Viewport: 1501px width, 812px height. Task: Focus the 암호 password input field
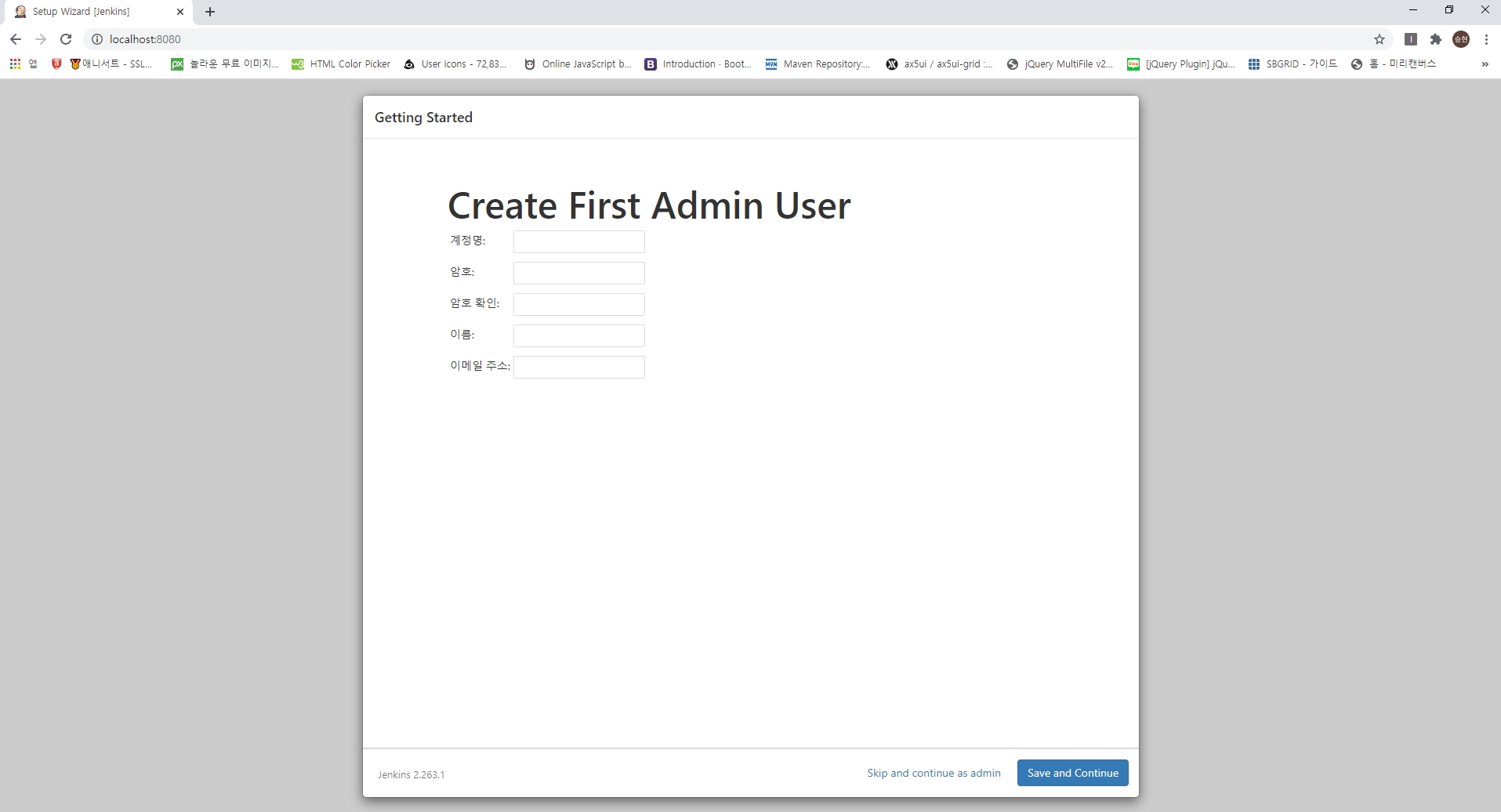579,273
